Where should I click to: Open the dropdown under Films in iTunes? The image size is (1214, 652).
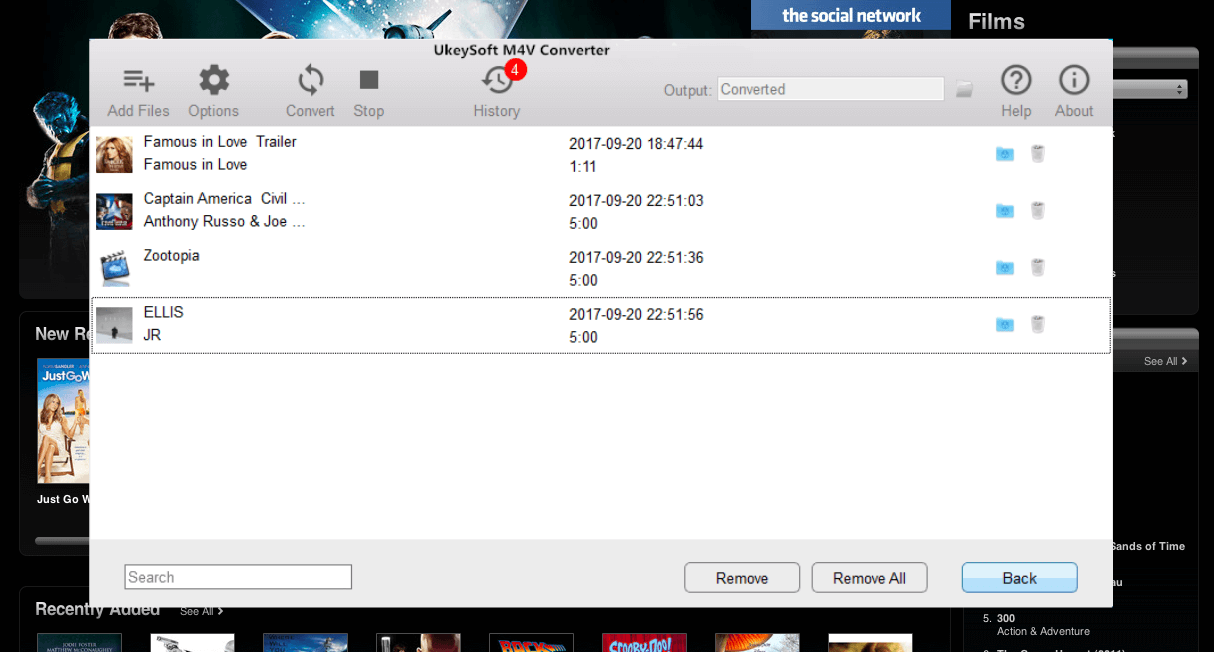(x=1150, y=89)
